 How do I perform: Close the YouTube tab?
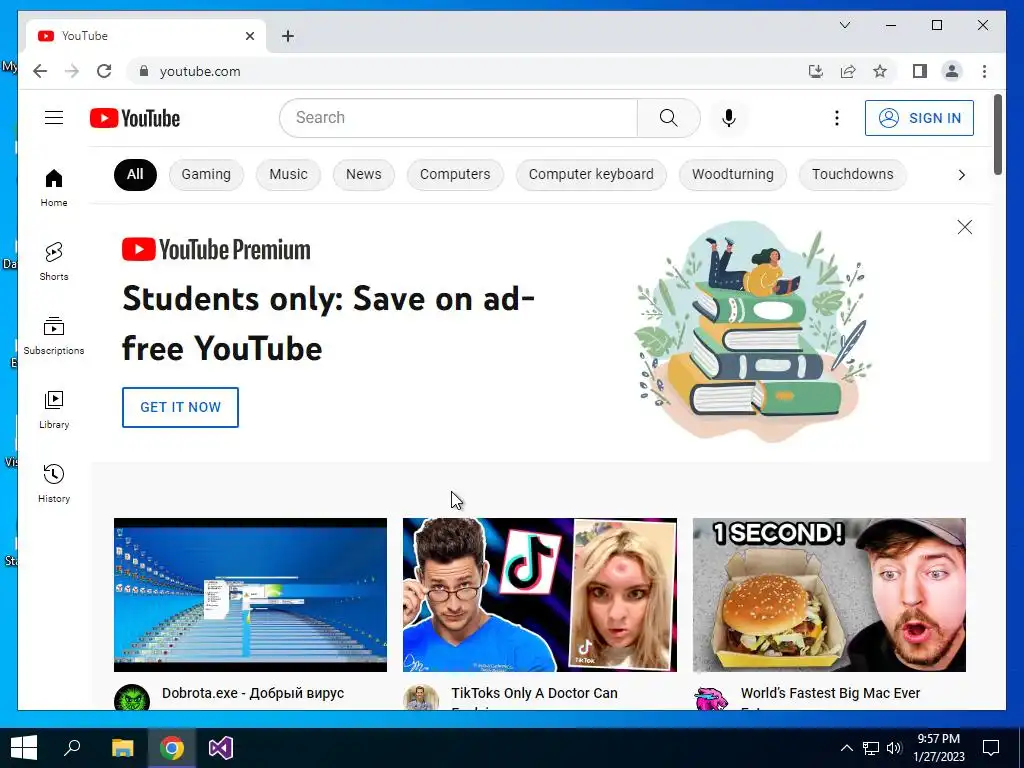pyautogui.click(x=249, y=36)
